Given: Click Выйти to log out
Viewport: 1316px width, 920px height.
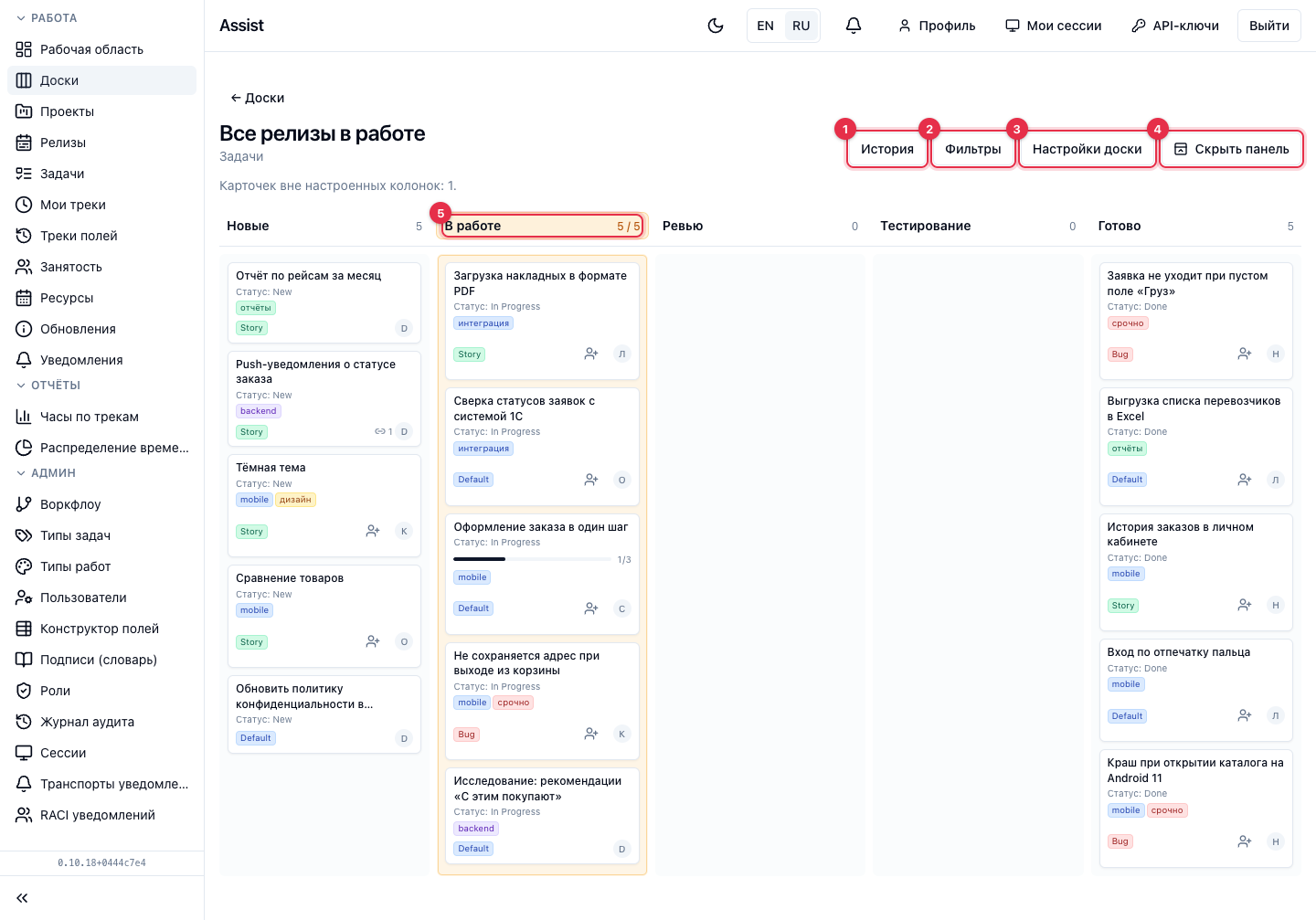Looking at the screenshot, I should click(1269, 26).
